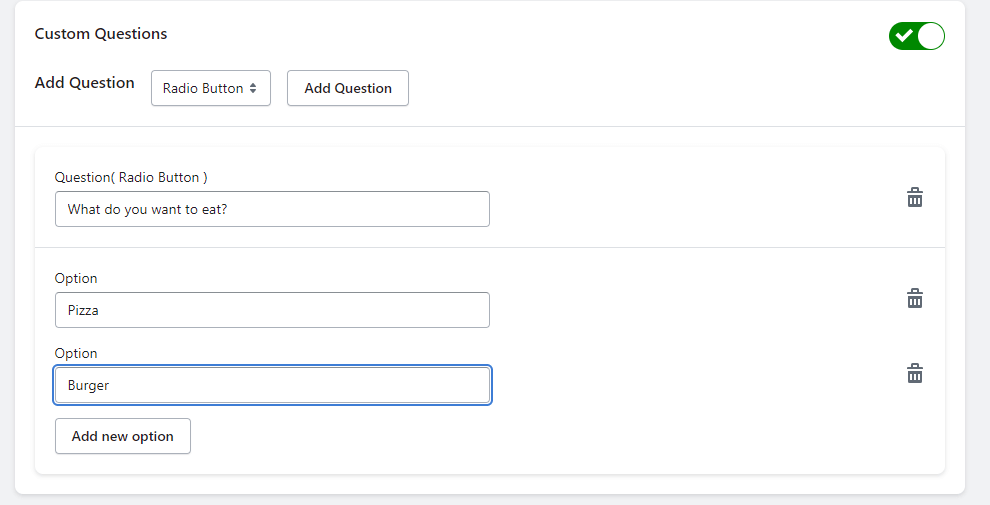Click the Option label above Pizza
This screenshot has width=990, height=505.
[x=76, y=278]
